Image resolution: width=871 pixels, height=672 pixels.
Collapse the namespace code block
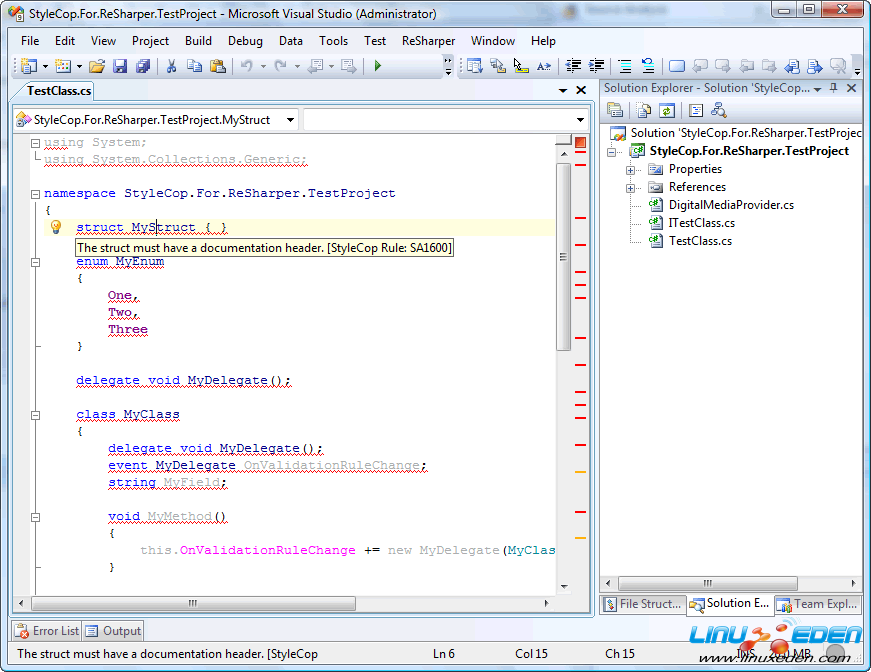click(x=36, y=194)
